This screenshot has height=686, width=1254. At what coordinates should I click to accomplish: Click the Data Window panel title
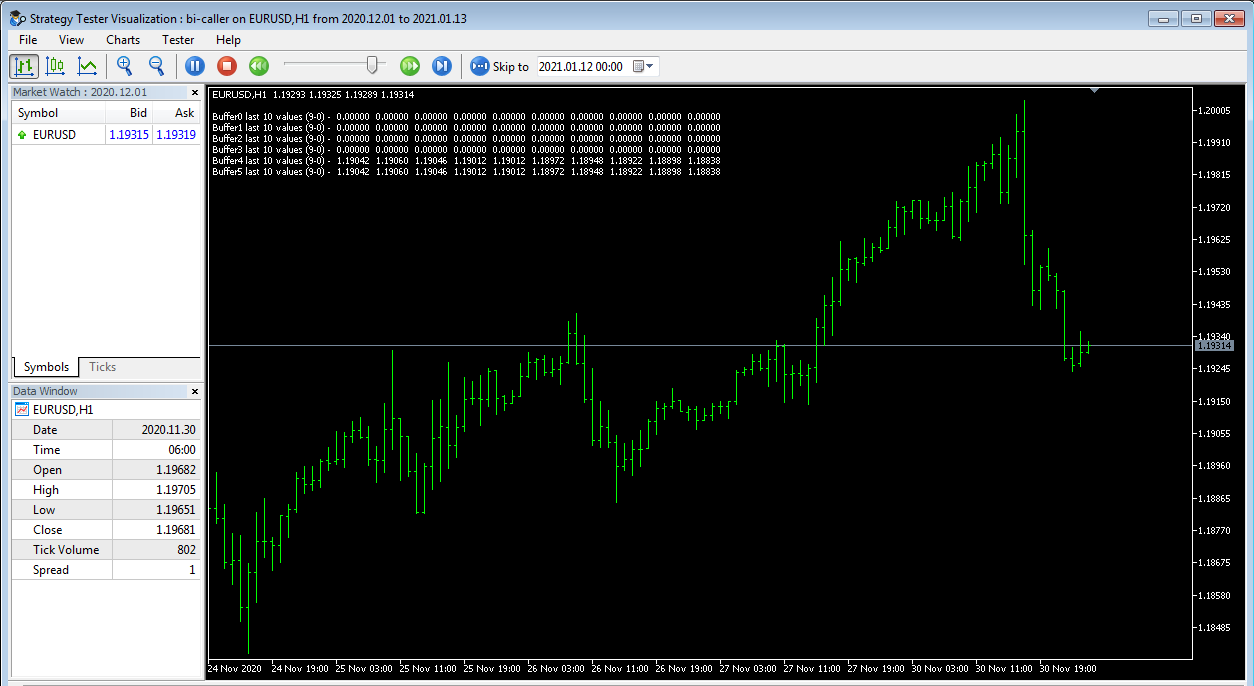pyautogui.click(x=45, y=391)
